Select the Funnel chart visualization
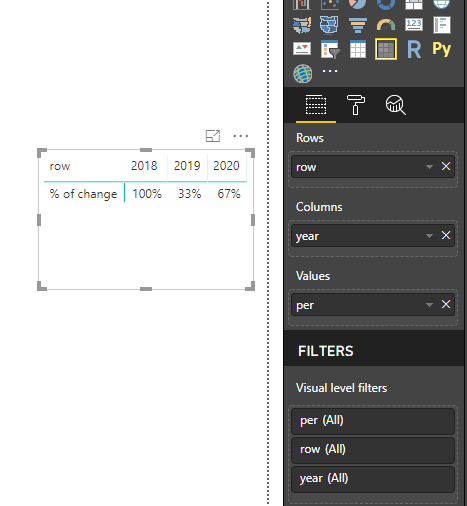 [358, 25]
